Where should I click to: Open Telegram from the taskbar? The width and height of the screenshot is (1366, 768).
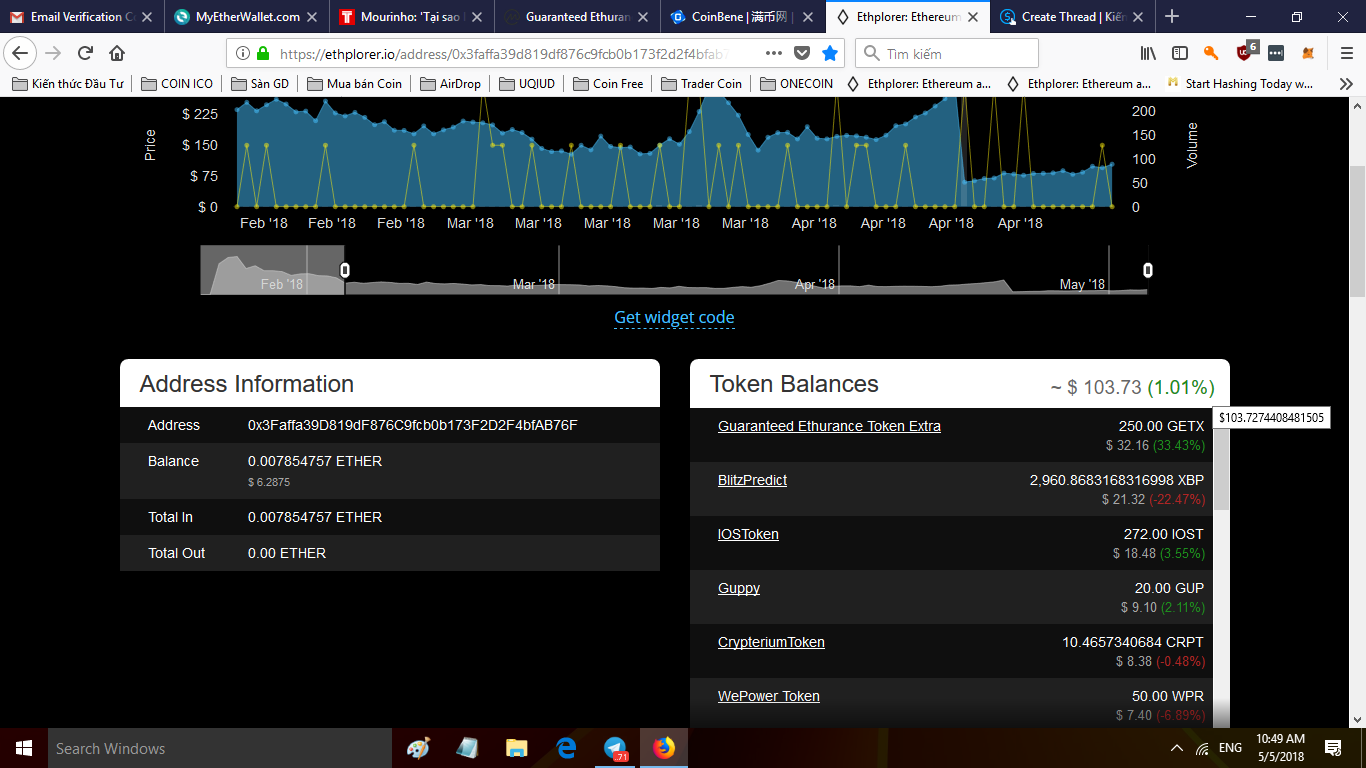(615, 748)
